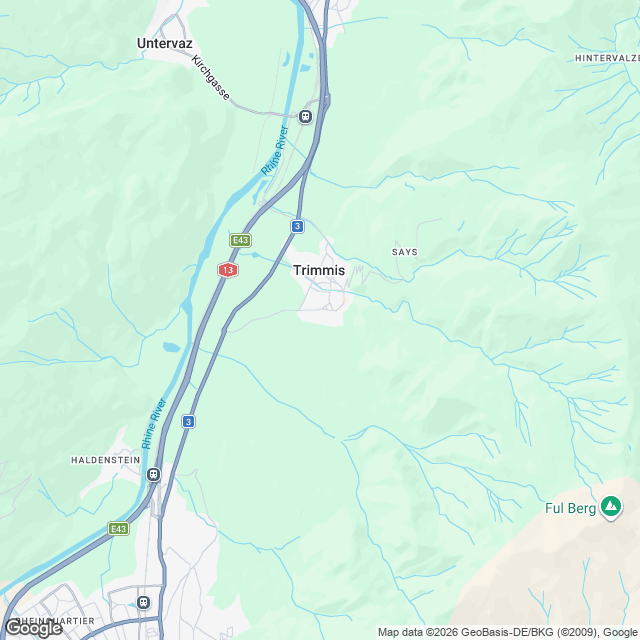
Task: Select the Ful Berg mountain marker
Action: [611, 507]
